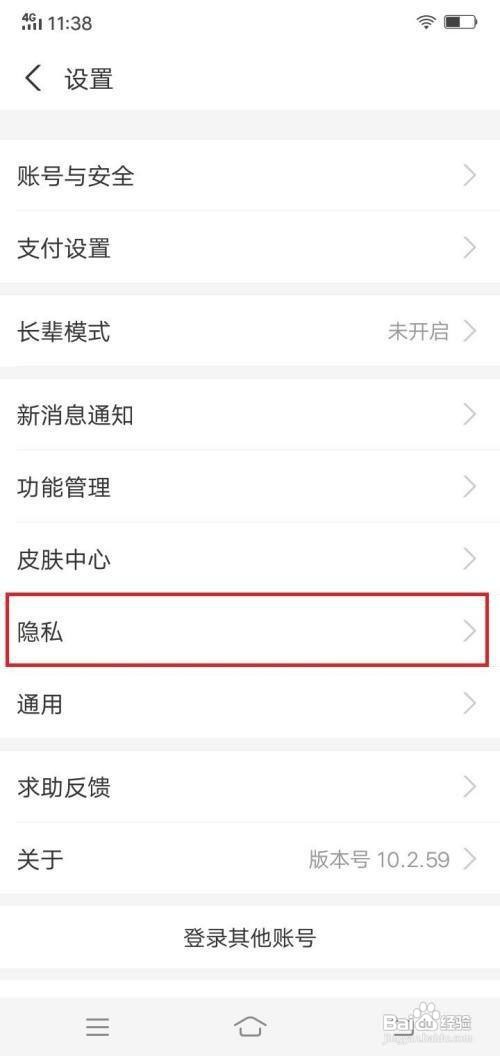Expand the 通用 chevron arrow

[x=470, y=704]
